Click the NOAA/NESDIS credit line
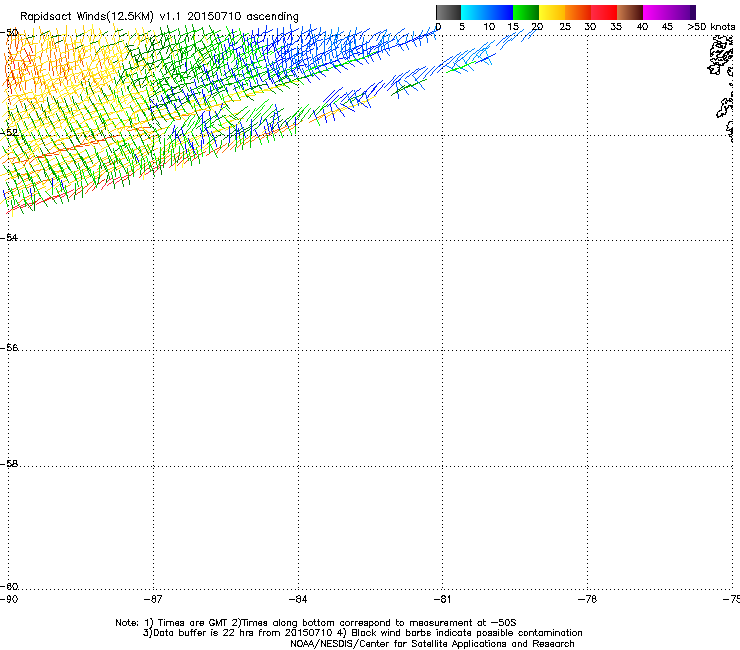This screenshot has width=740, height=650. pos(432,644)
